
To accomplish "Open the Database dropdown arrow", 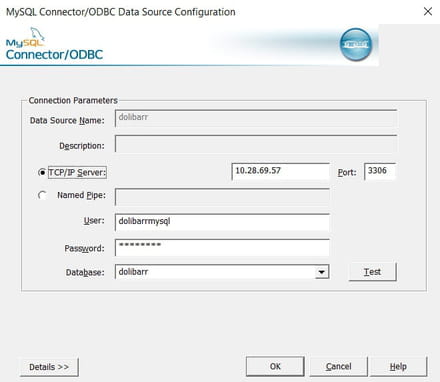I will click(321, 272).
